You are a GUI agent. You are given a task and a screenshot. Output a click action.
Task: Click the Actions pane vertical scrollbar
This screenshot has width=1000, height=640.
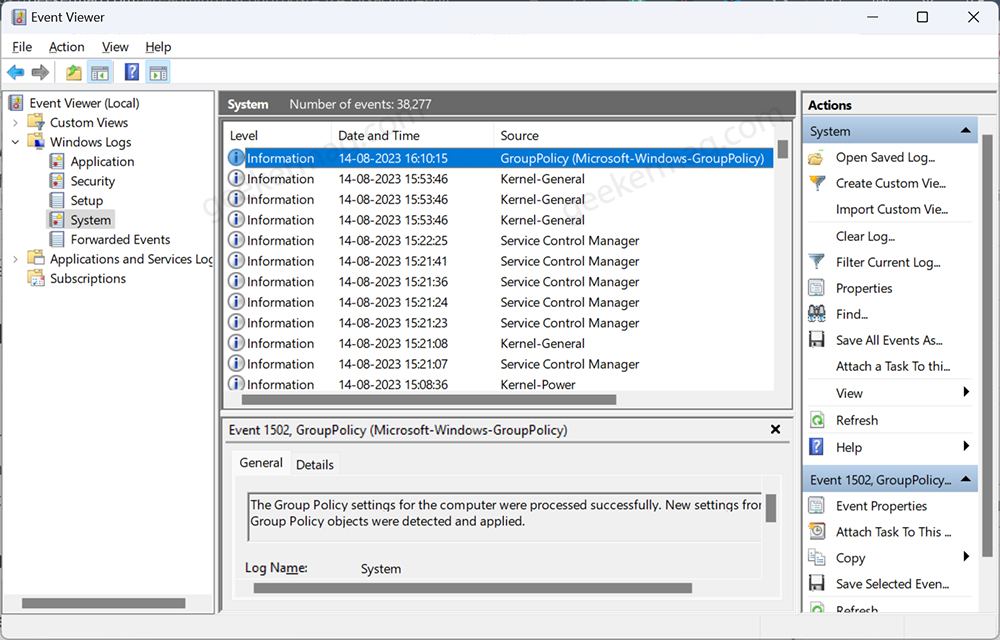coord(987,344)
